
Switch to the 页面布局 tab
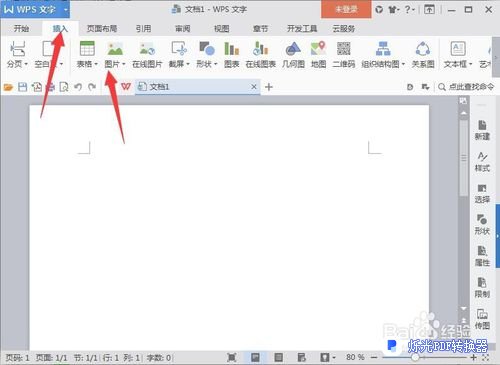[x=102, y=29]
